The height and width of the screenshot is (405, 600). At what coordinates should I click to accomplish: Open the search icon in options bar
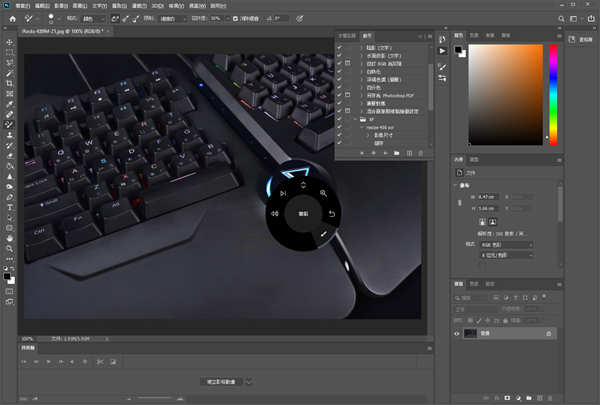[x=561, y=18]
